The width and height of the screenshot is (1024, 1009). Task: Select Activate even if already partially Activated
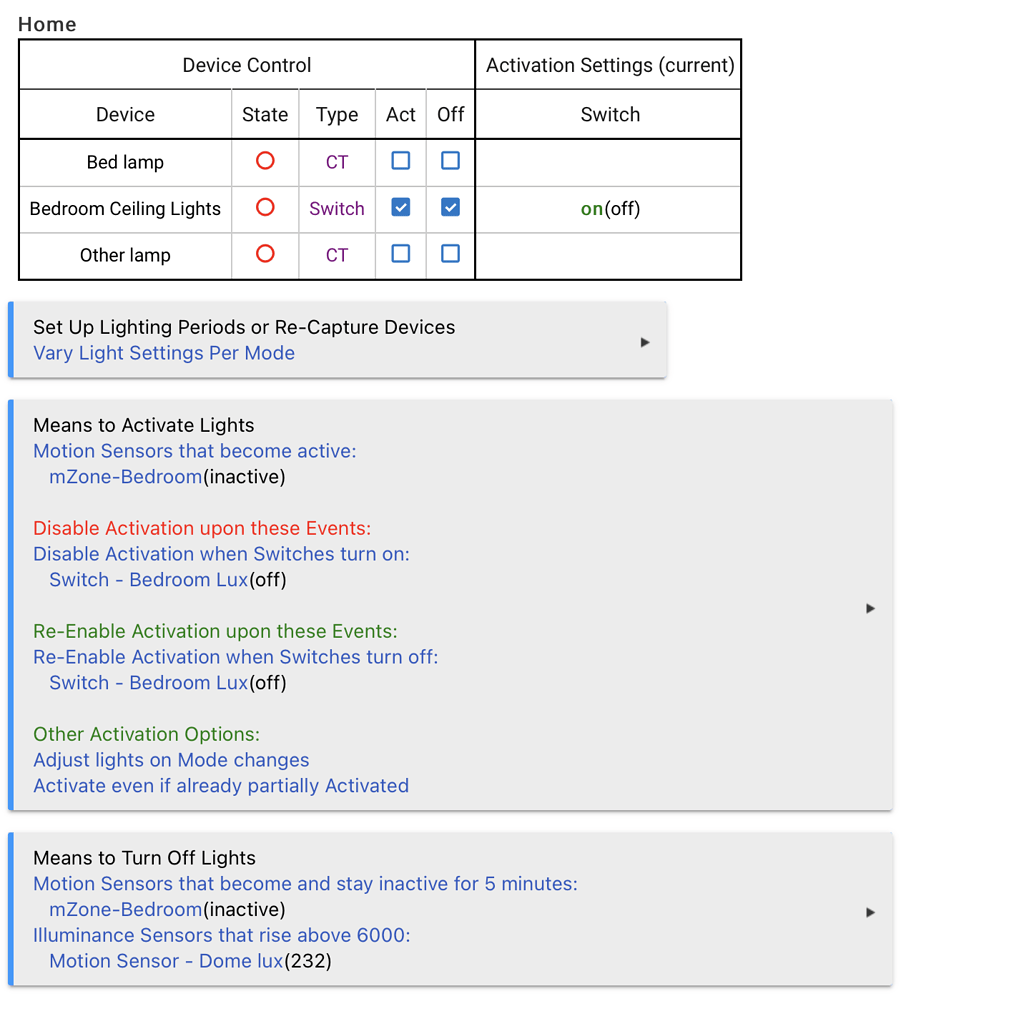[x=221, y=786]
